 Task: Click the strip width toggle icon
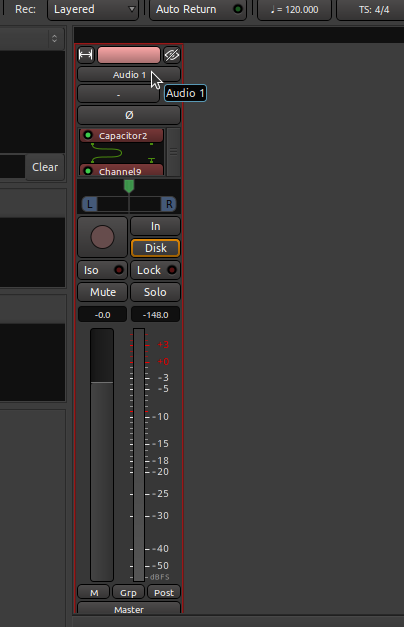[x=86, y=55]
